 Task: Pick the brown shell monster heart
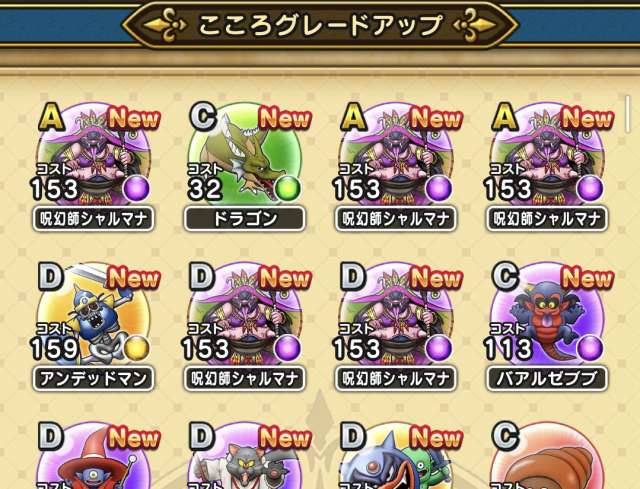tap(547, 456)
